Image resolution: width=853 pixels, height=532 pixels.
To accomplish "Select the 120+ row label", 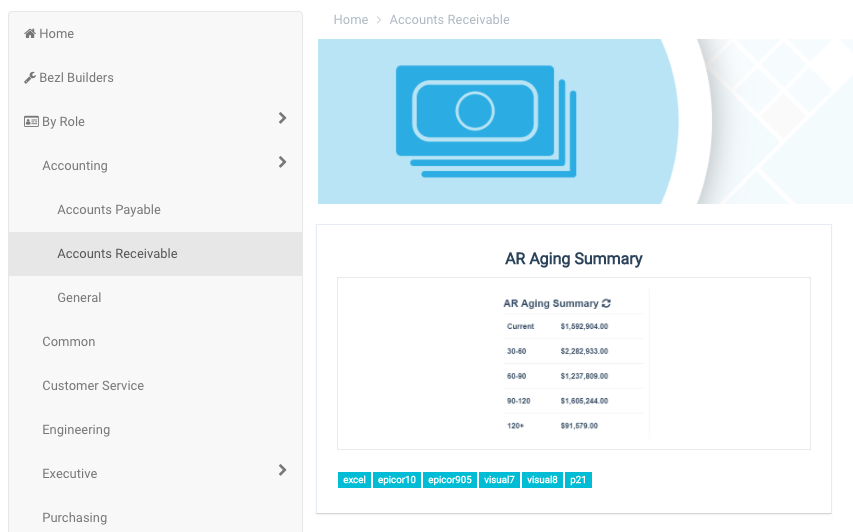I will point(515,426).
